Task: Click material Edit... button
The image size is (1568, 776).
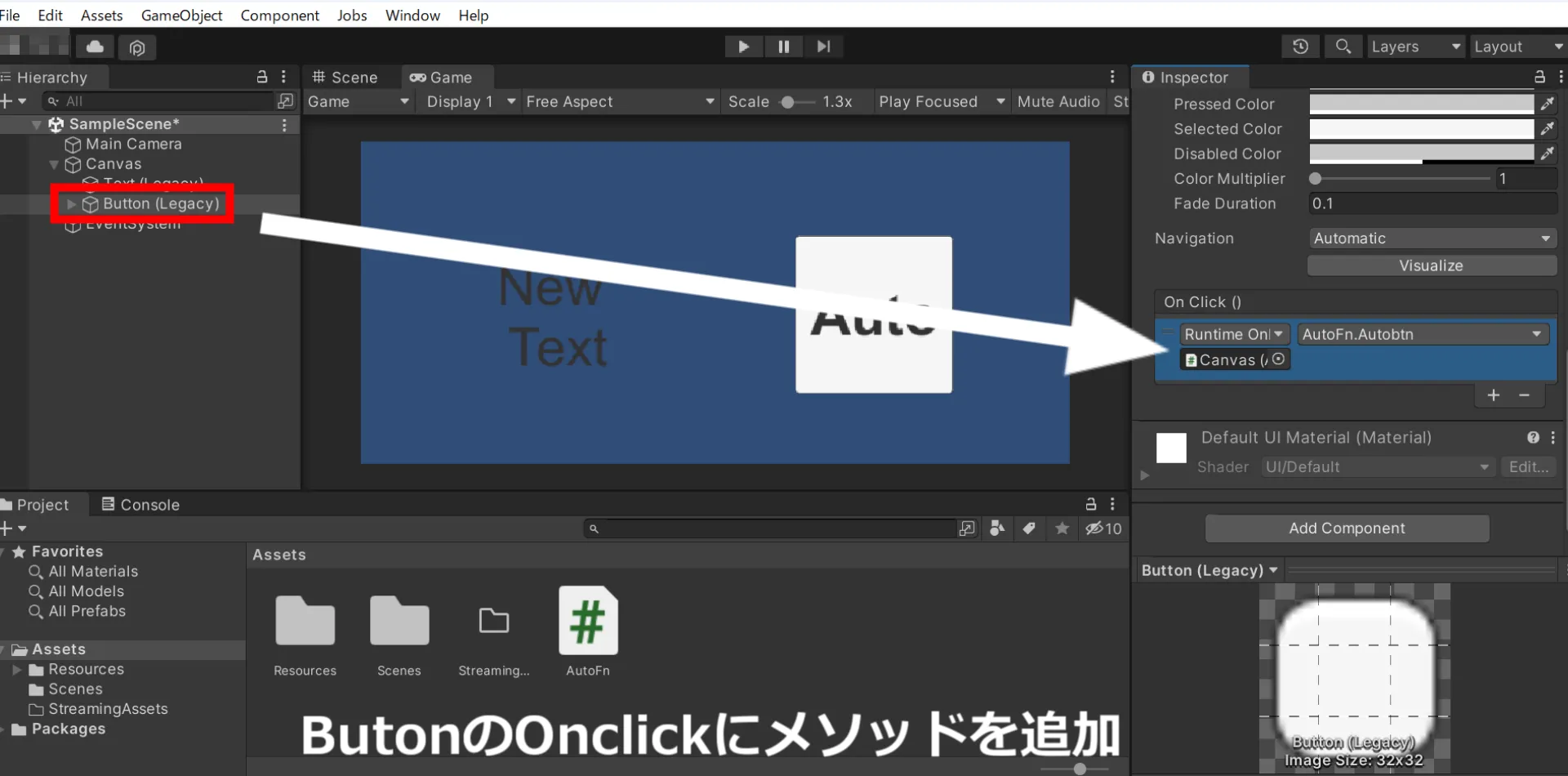Action: coord(1528,466)
